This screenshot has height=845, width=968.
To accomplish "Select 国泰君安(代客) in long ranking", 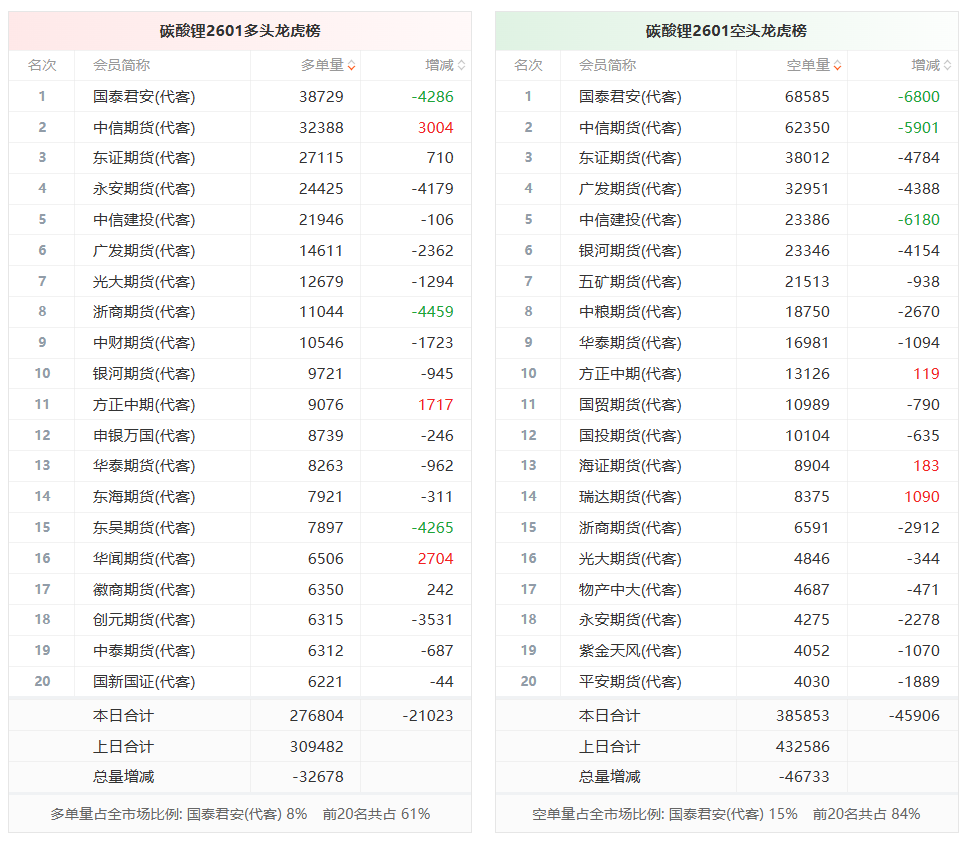I will pyautogui.click(x=144, y=97).
